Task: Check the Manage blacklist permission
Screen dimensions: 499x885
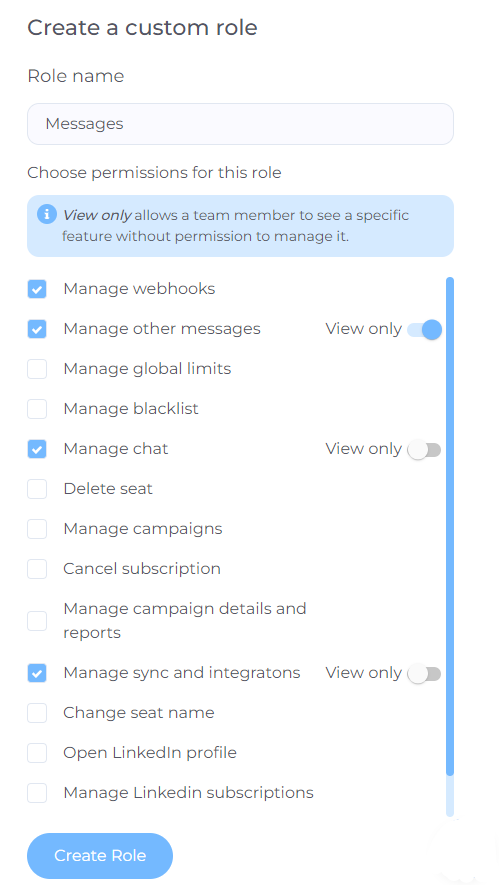Action: coord(37,409)
